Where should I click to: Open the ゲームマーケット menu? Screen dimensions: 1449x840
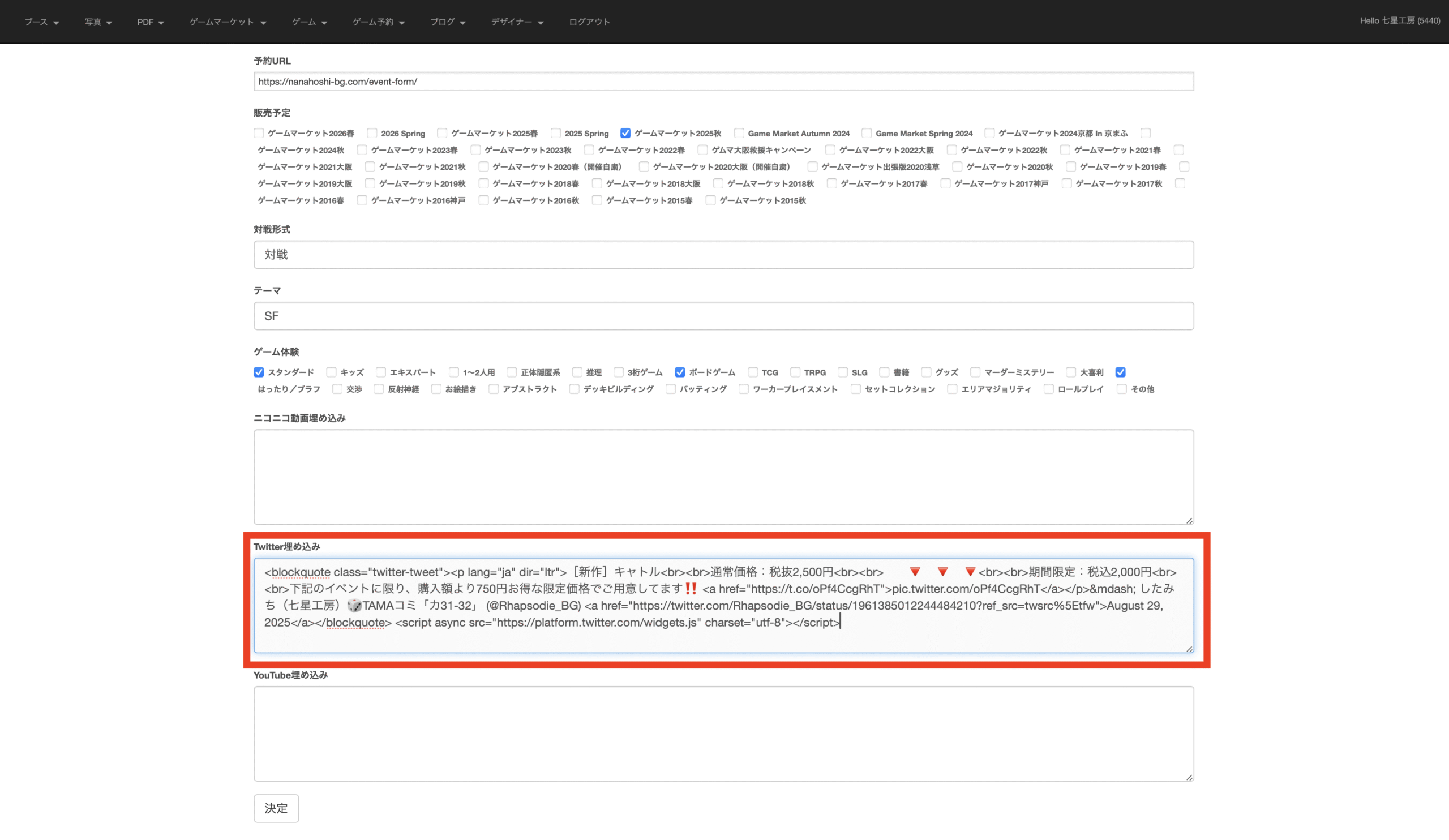228,22
